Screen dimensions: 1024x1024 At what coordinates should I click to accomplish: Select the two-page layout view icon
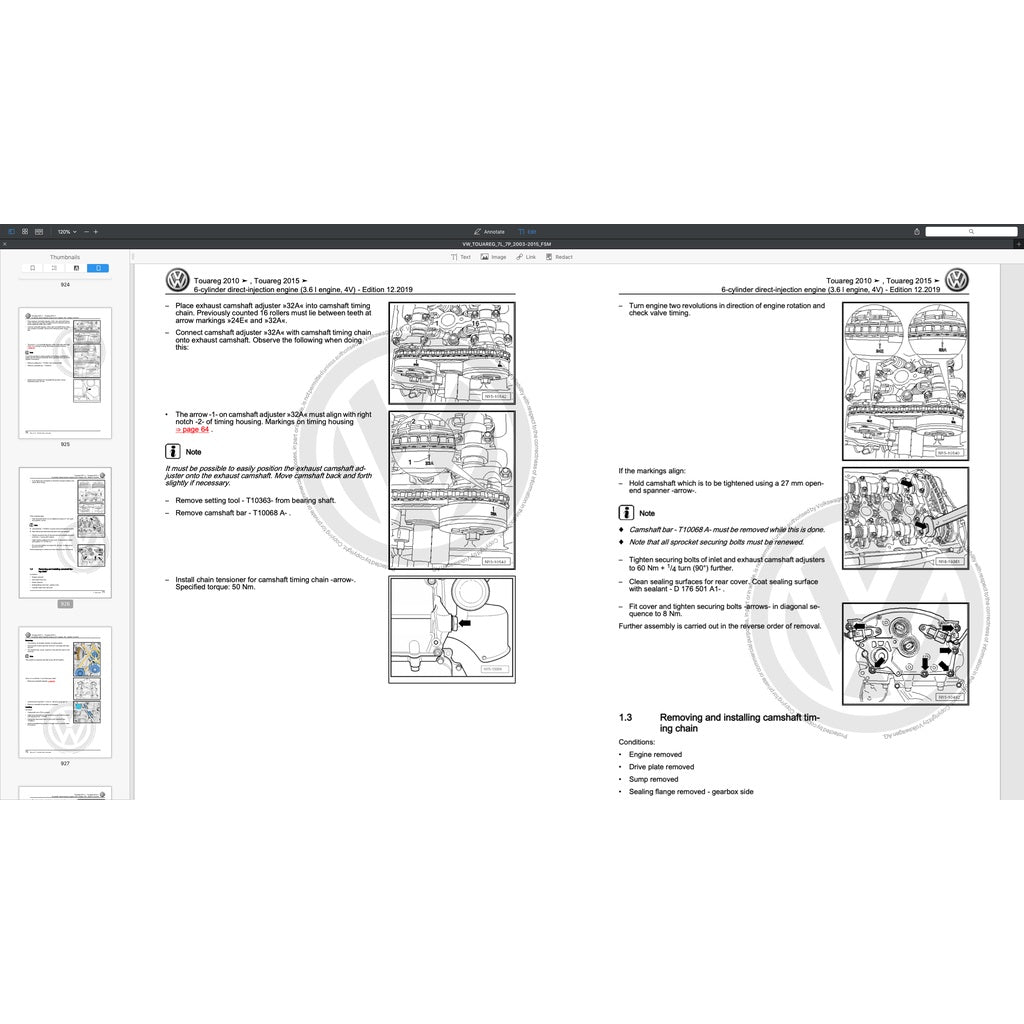pos(39,231)
